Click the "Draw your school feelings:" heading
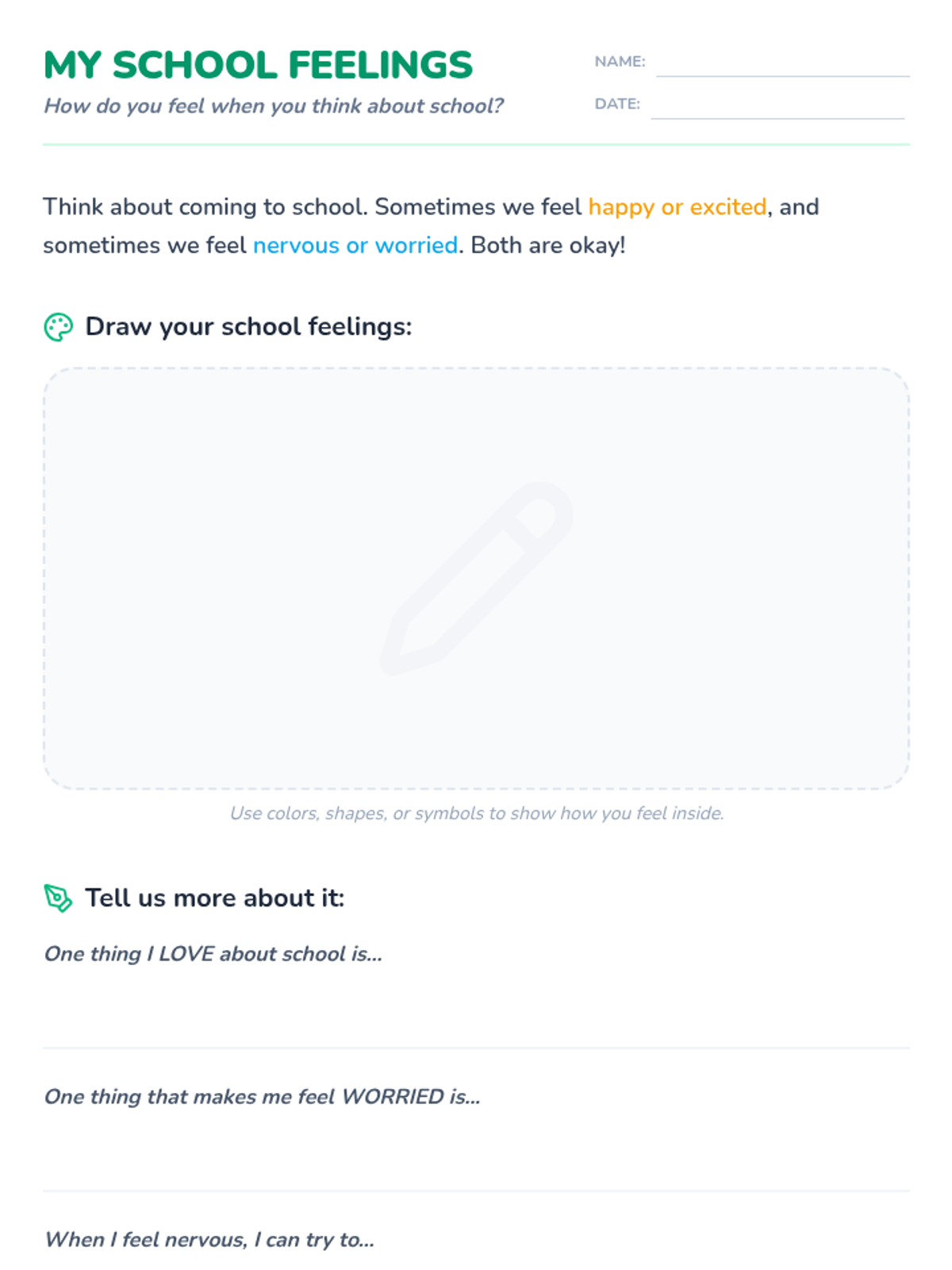The image size is (952, 1270). pyautogui.click(x=248, y=327)
